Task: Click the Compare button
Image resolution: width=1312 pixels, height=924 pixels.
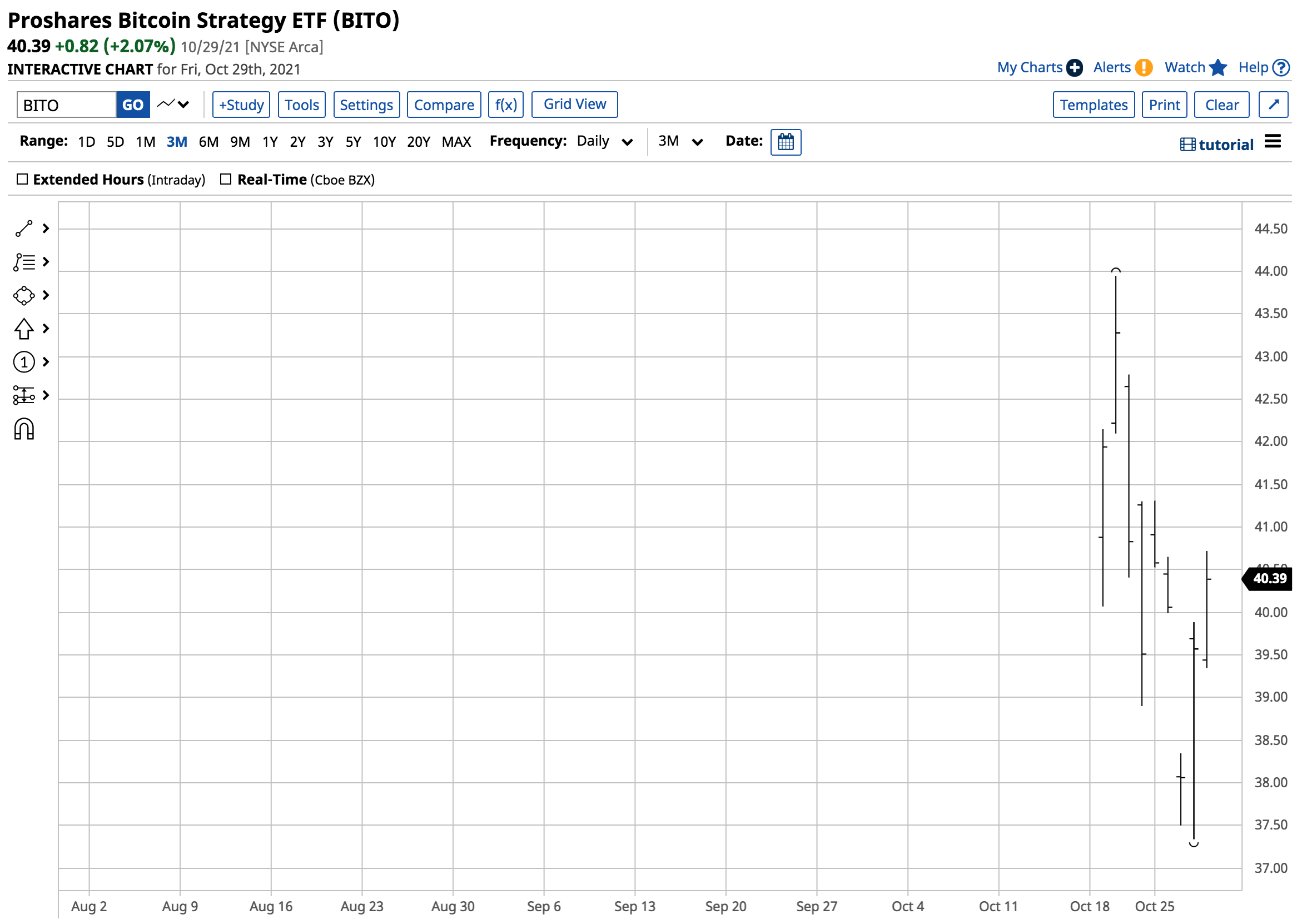Action: point(445,105)
